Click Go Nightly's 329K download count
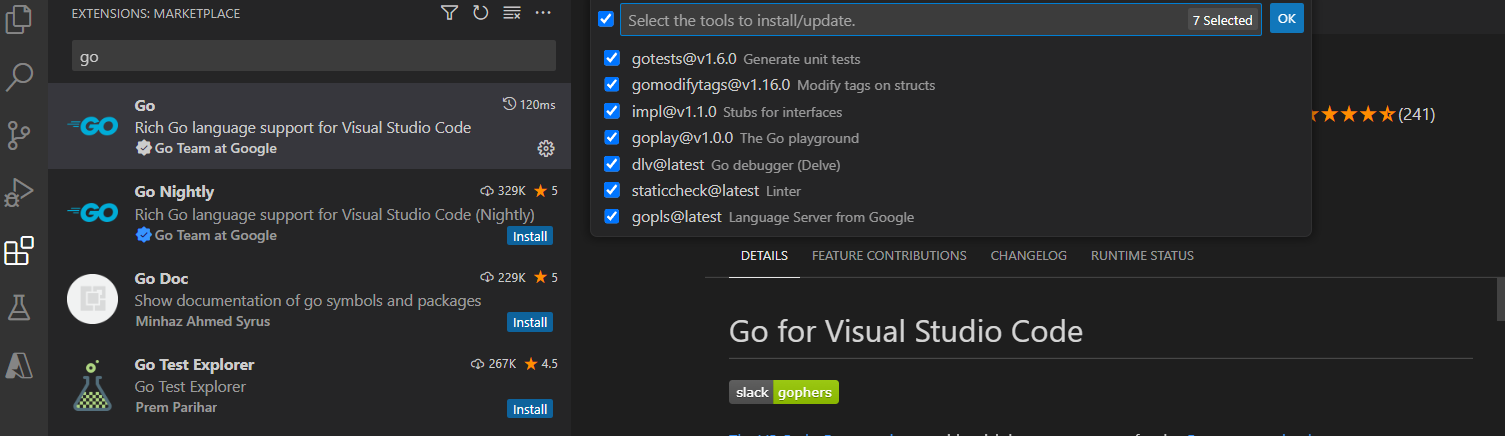Image resolution: width=1505 pixels, height=436 pixels. point(503,190)
